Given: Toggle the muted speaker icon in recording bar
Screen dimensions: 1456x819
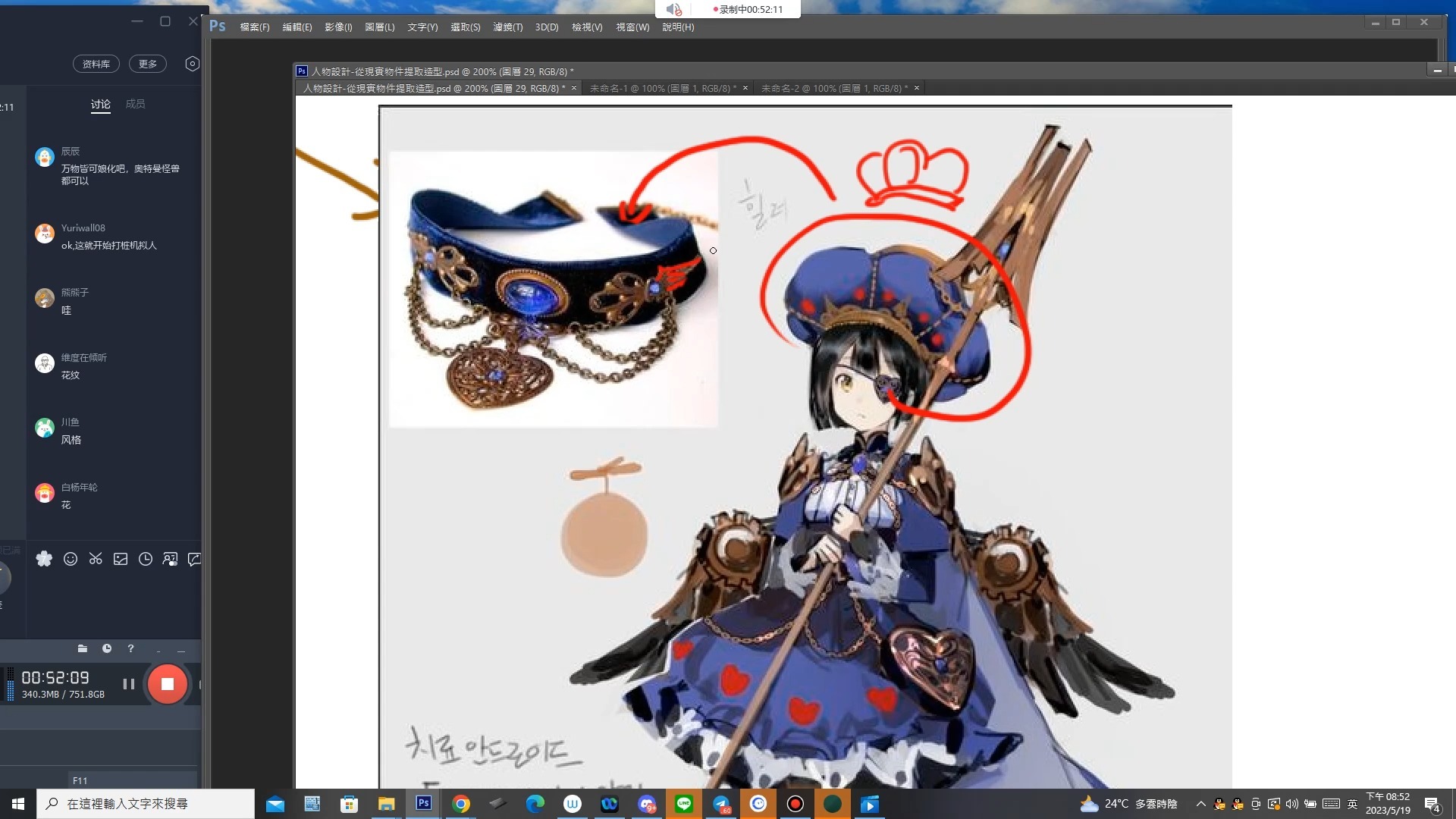Looking at the screenshot, I should coord(673,9).
